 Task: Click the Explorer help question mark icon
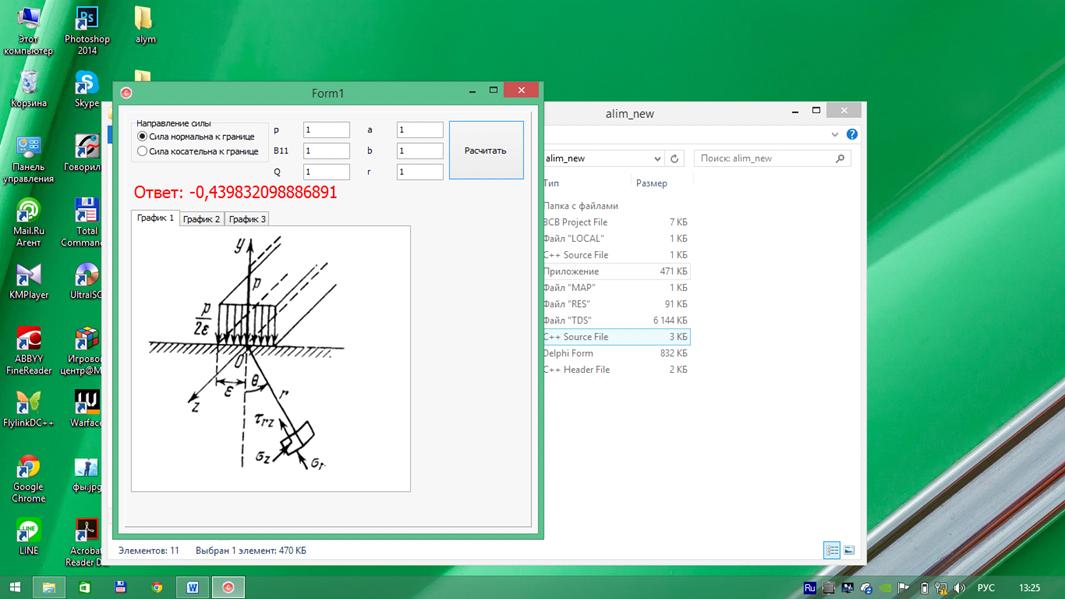tap(852, 134)
